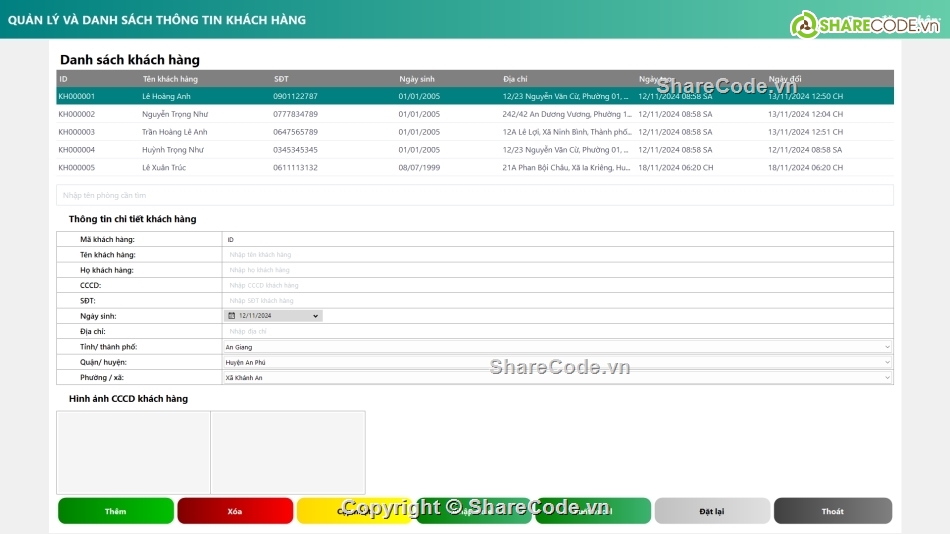Select row KH000004
This screenshot has height=534, width=950.
[x=475, y=150]
